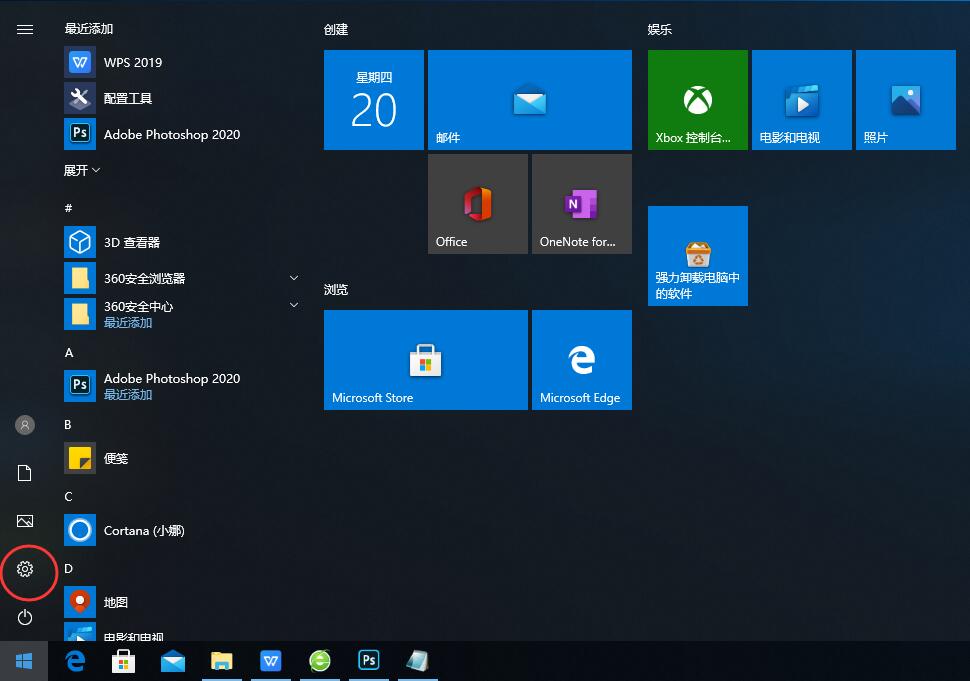
Task: Switch to 360 browser on the taskbar
Action: tap(320, 661)
